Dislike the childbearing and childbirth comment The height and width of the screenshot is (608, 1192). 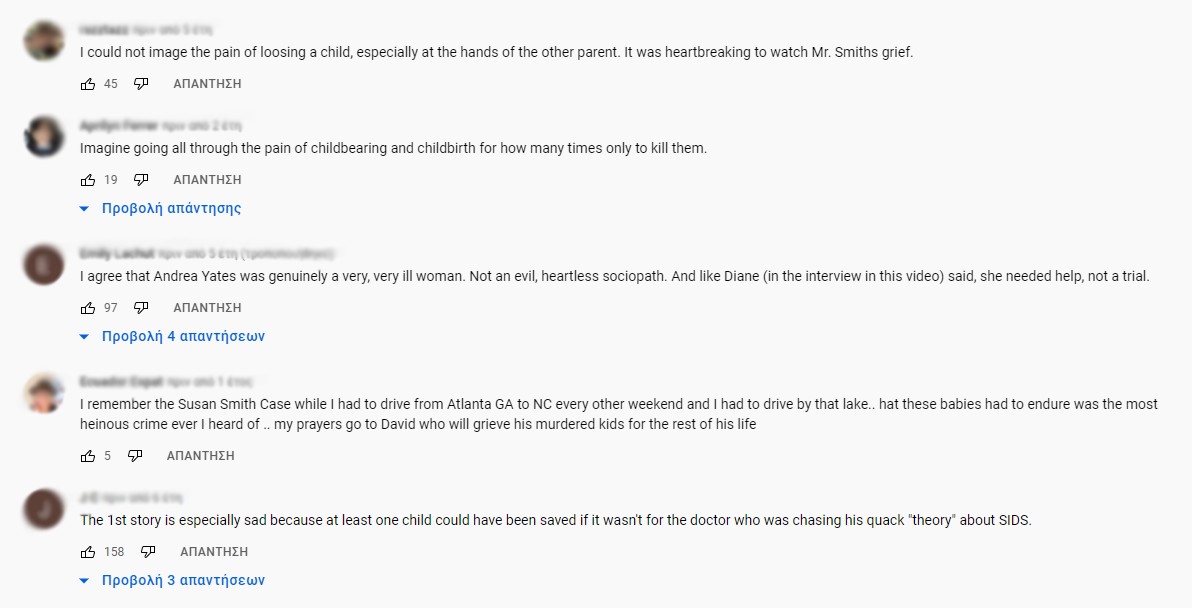coord(141,180)
